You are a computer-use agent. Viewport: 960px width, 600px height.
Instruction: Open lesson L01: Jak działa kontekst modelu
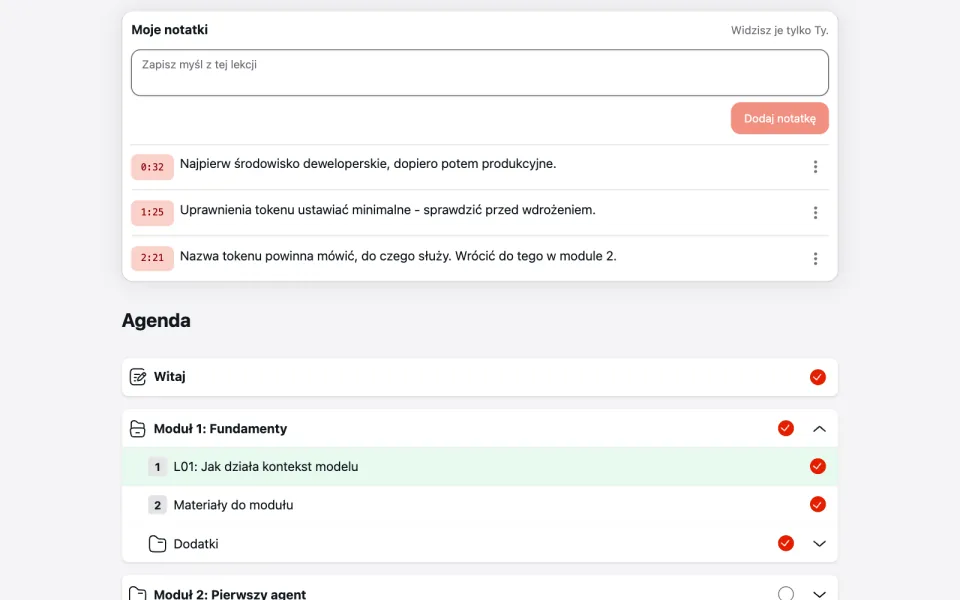479,467
